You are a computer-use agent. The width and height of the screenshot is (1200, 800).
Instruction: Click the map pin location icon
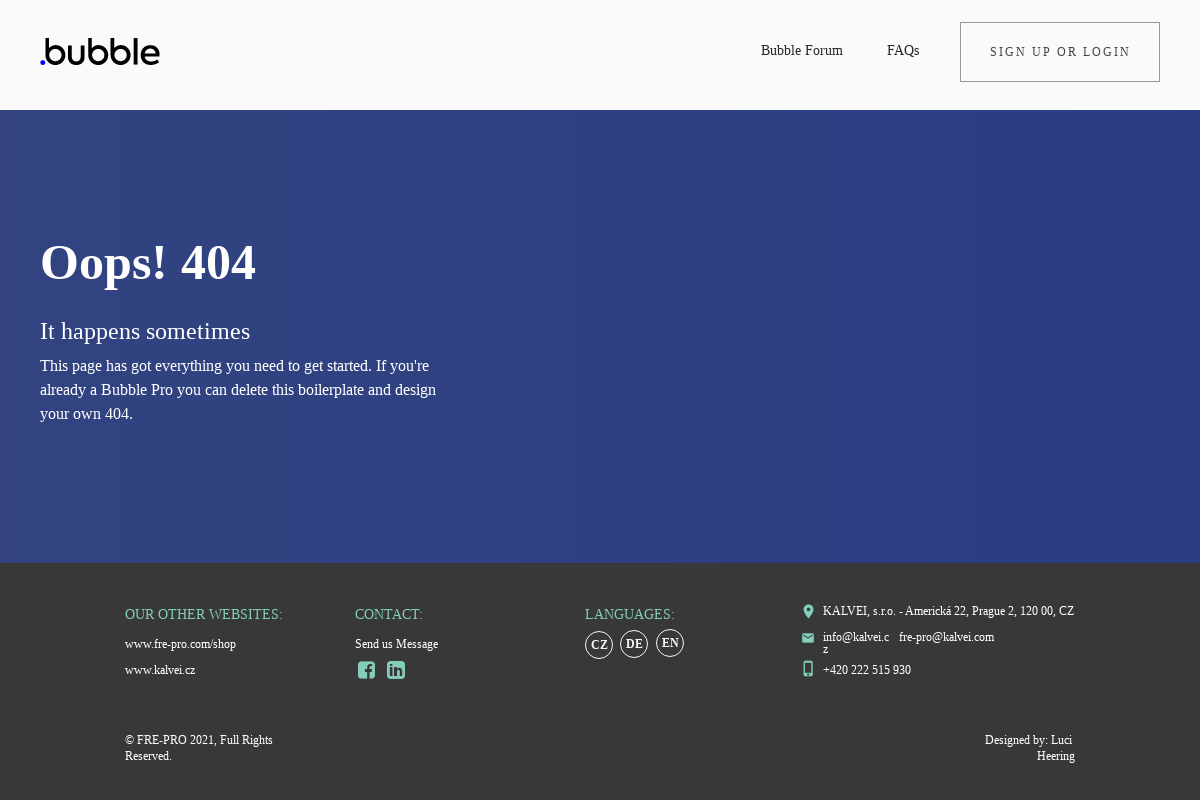[808, 611]
